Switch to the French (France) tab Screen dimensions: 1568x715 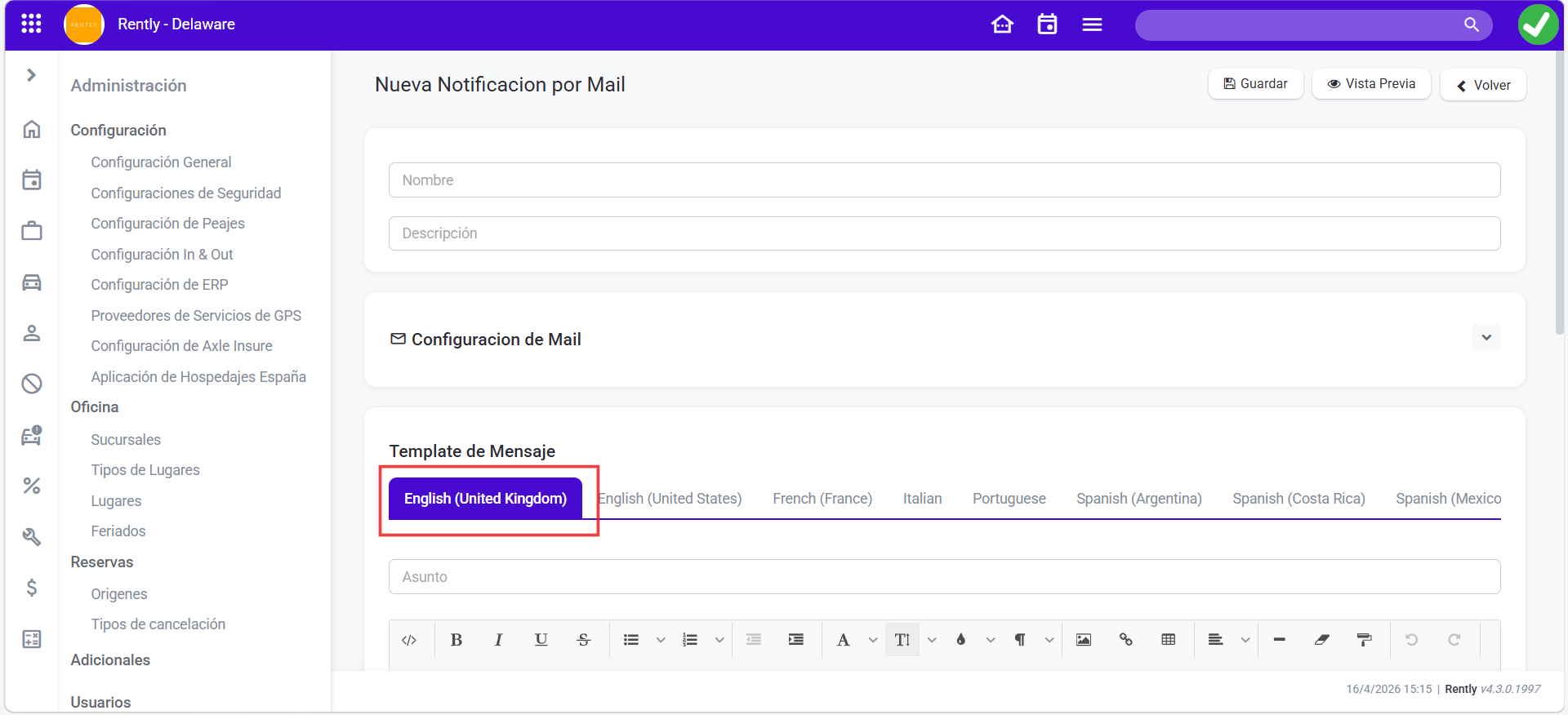coord(822,499)
